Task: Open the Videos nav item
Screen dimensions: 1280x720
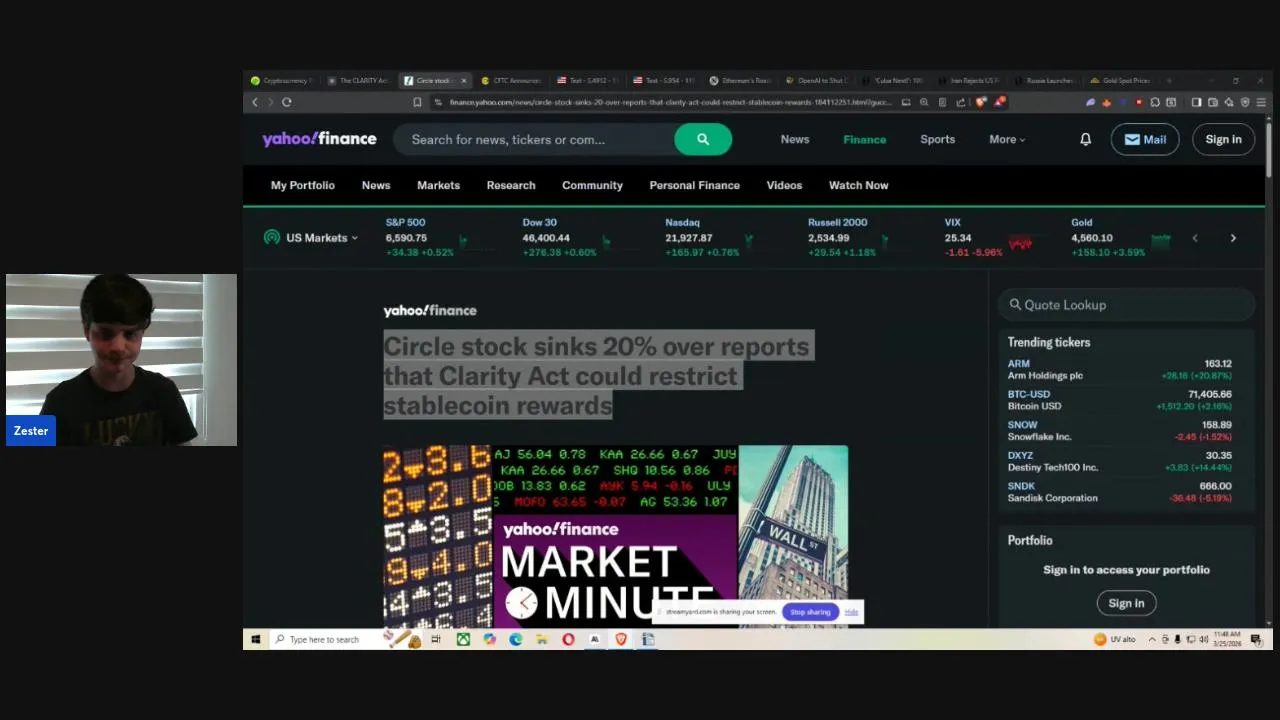Action: pos(784,185)
